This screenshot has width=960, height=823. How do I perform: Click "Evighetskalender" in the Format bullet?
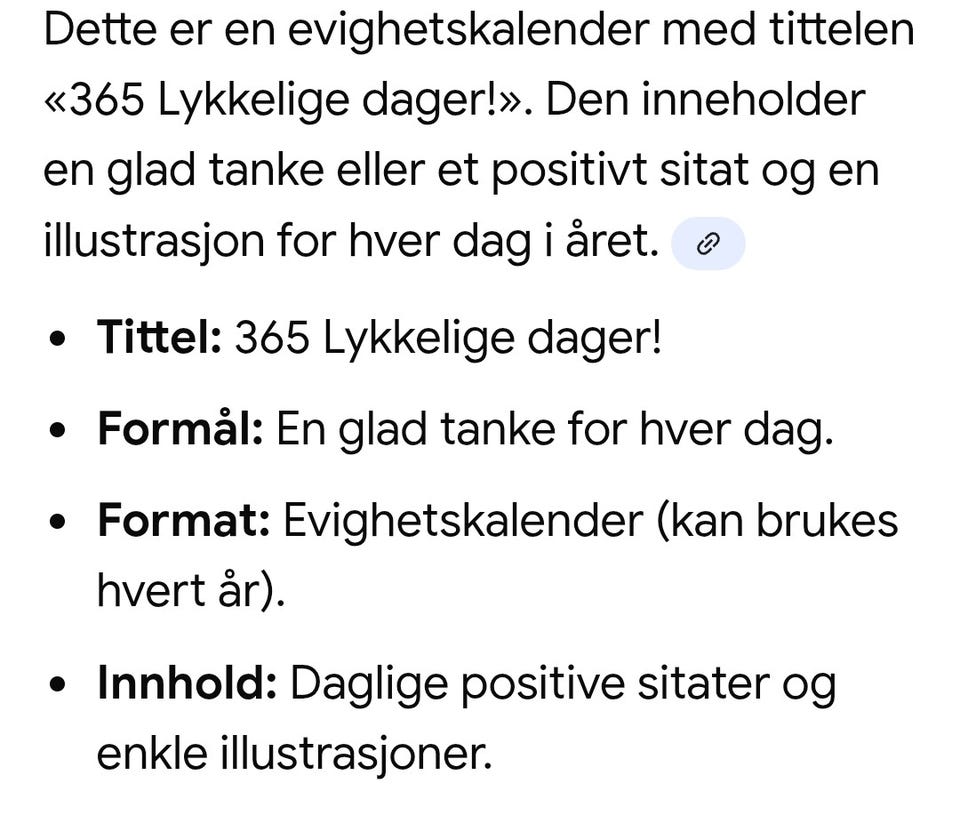click(x=463, y=522)
